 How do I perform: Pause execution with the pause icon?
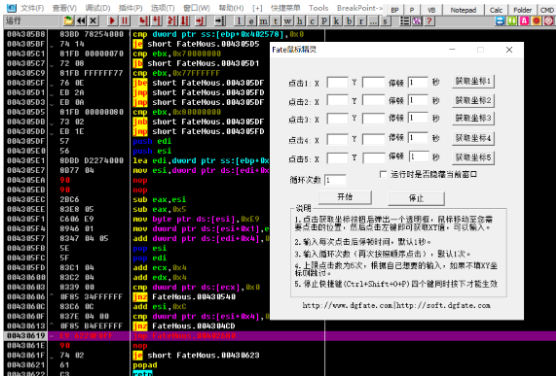coord(124,21)
